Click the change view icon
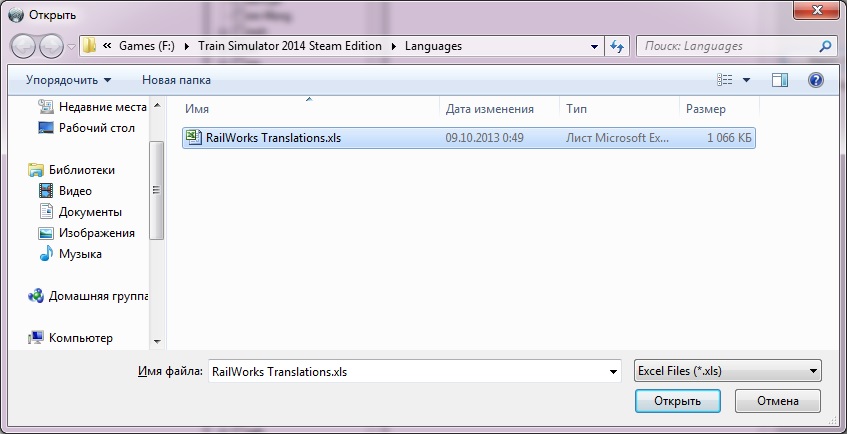The image size is (847, 434). coord(725,79)
